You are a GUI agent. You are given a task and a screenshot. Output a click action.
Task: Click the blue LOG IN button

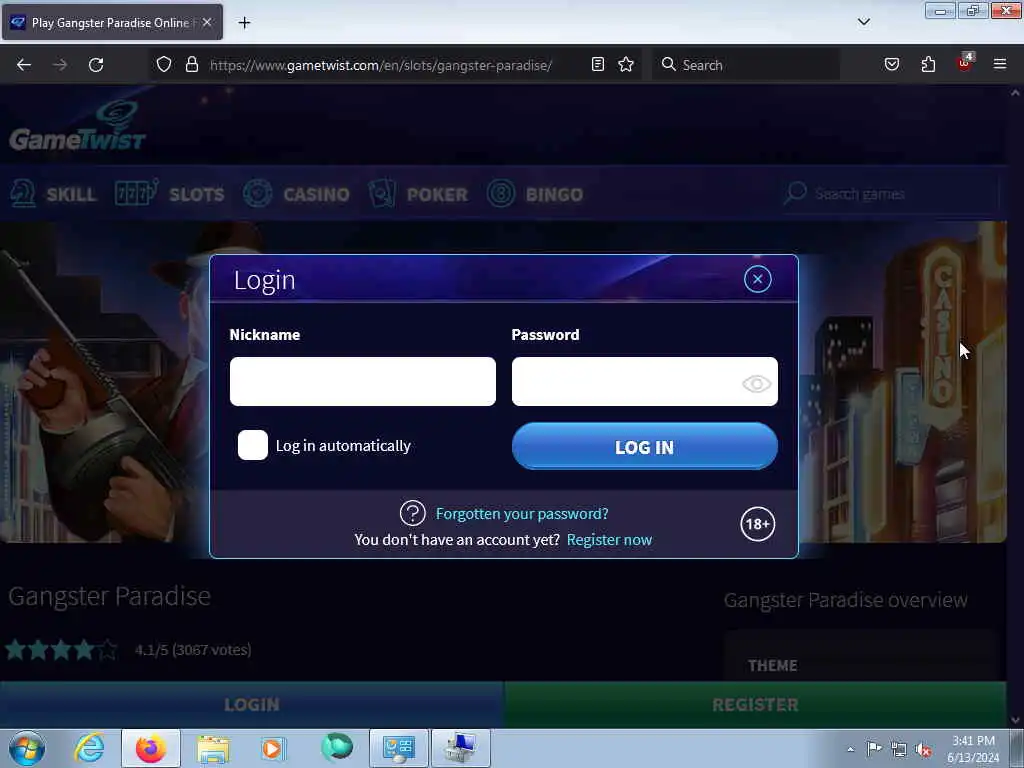[x=645, y=447]
